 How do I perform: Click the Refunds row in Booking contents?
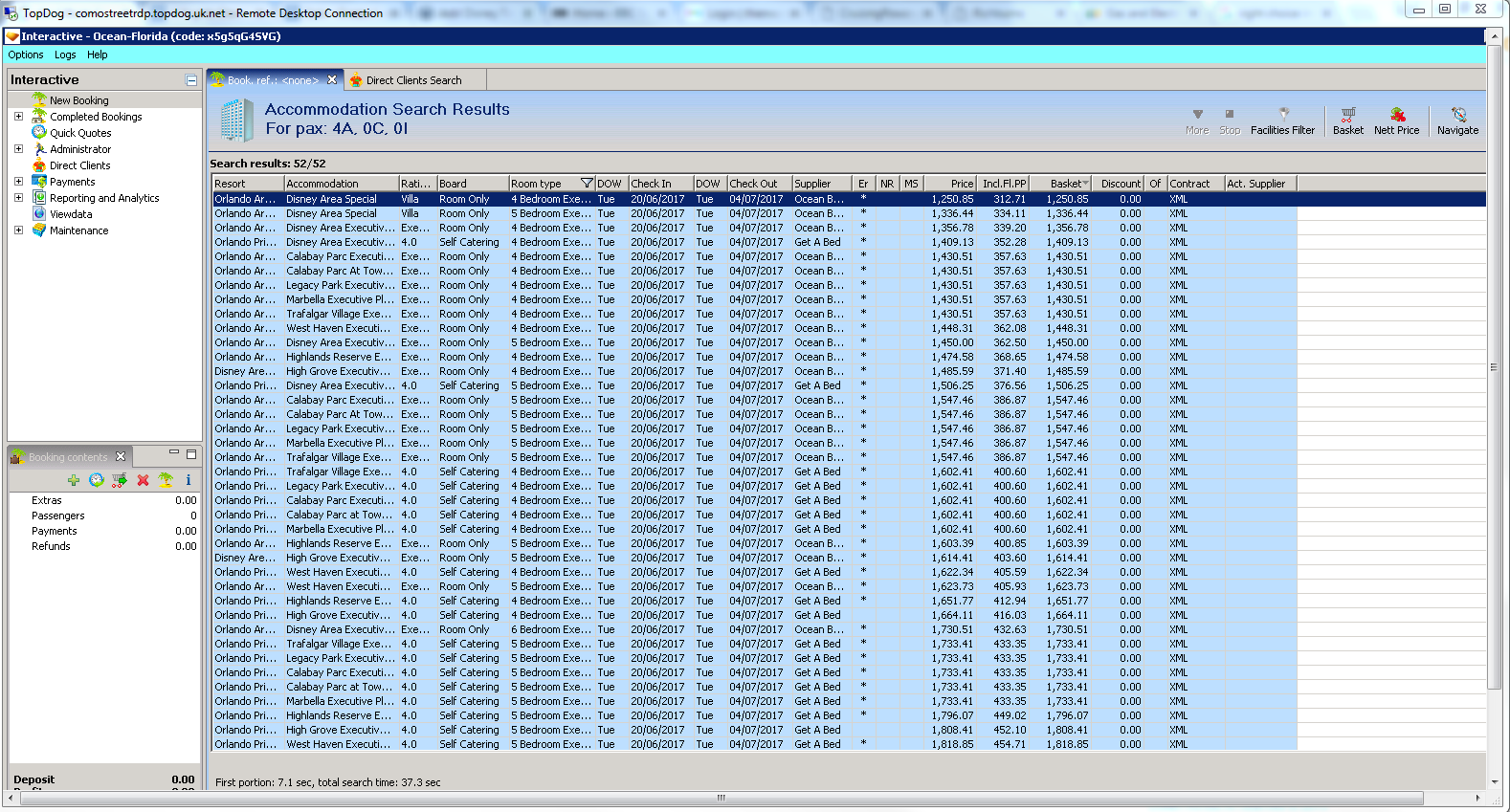pos(104,546)
